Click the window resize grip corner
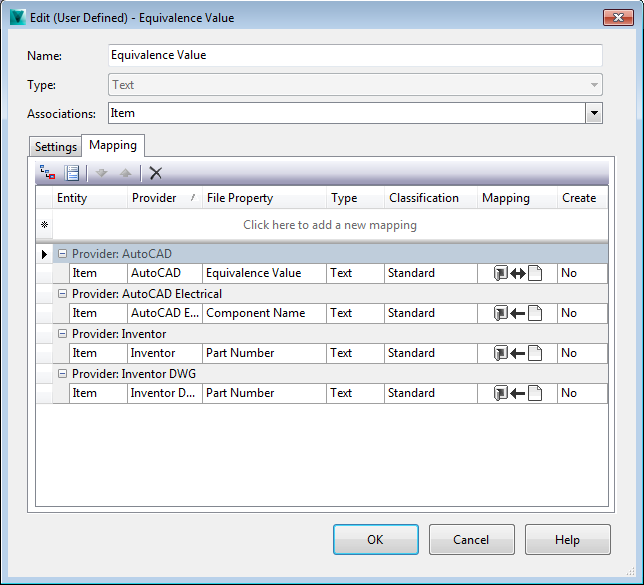 (630, 571)
